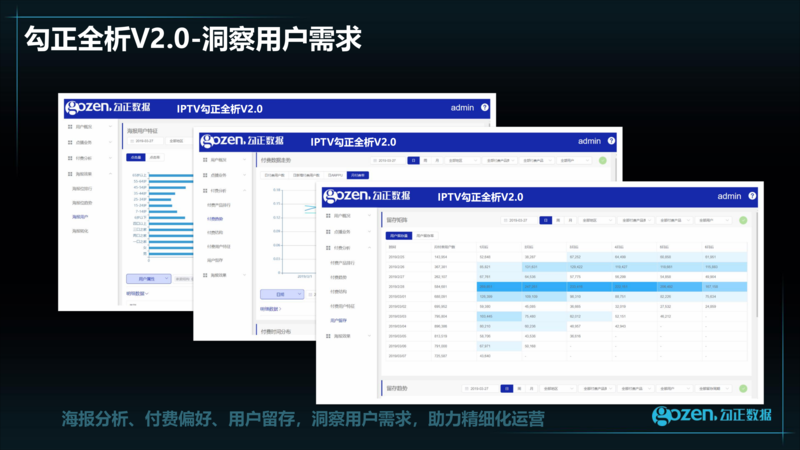Image resolution: width=800 pixels, height=450 pixels.
Task: Click the help question-mark icon in the 海报用户特征 window
Action: [x=485, y=107]
